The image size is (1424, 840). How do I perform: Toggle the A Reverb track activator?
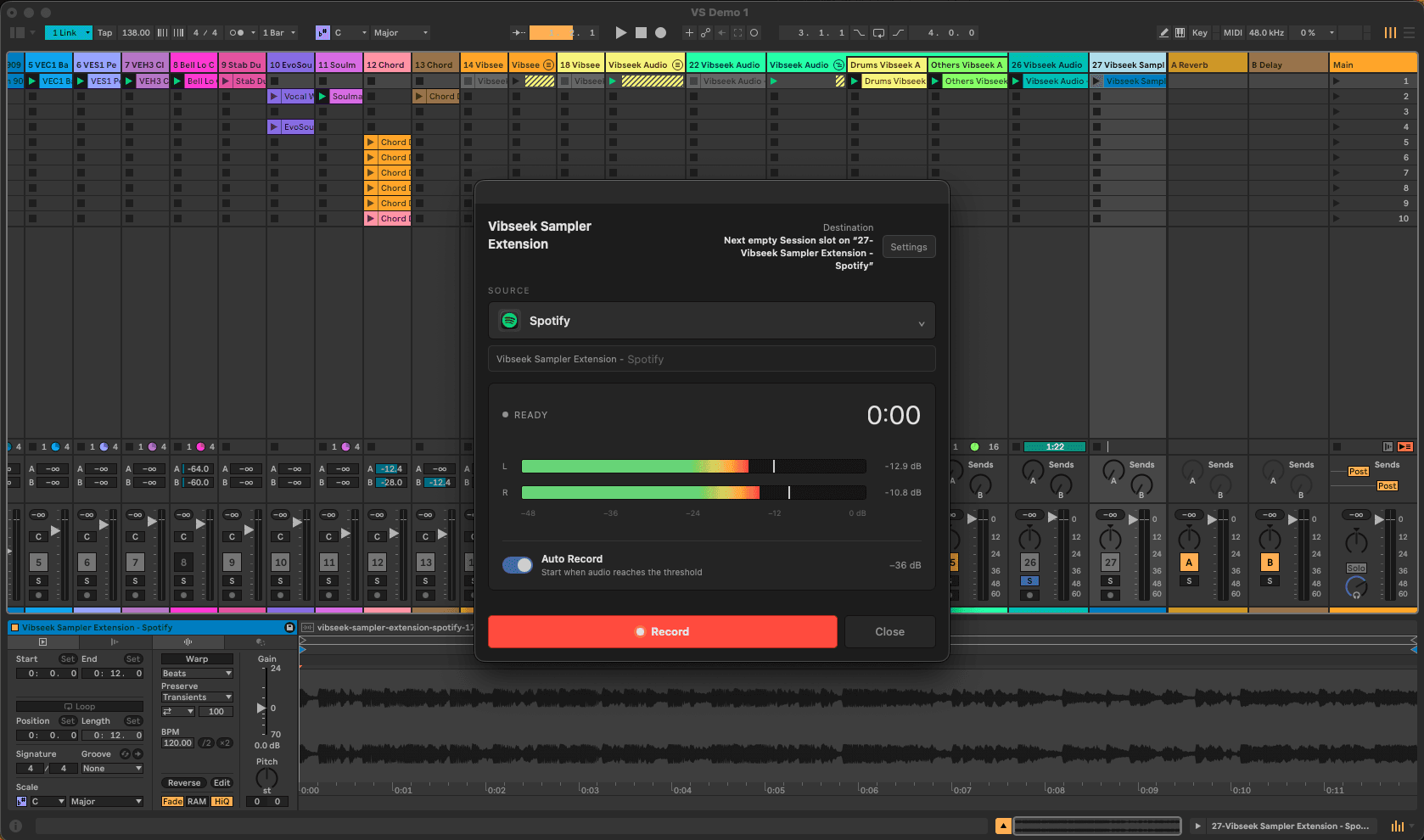[1189, 562]
